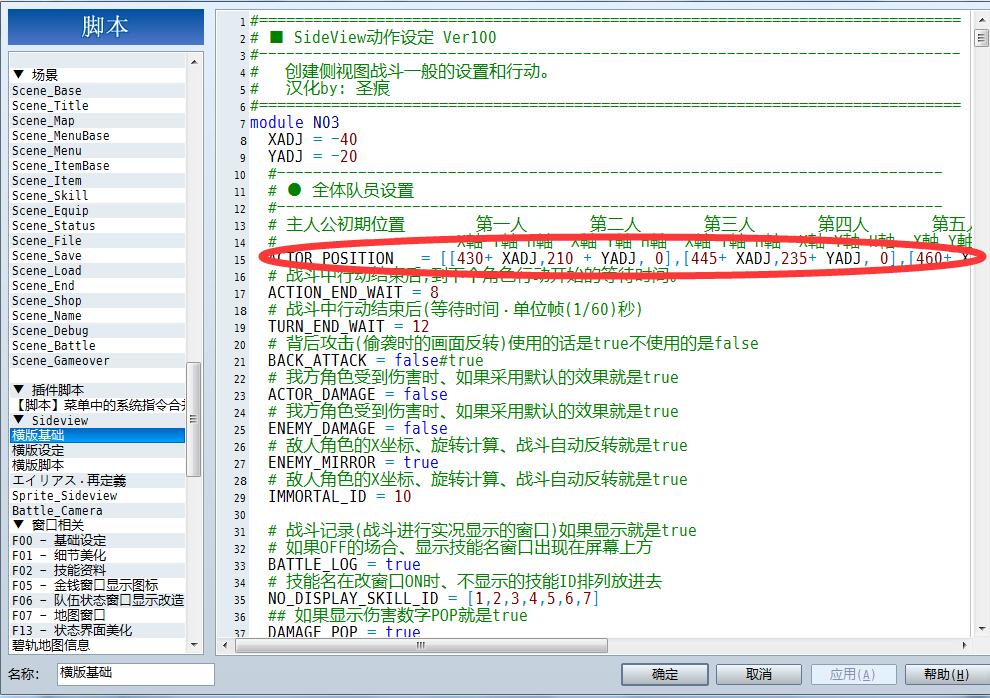Viewport: 990px width, 698px height.
Task: Focus the 名称 input field
Action: click(x=136, y=674)
